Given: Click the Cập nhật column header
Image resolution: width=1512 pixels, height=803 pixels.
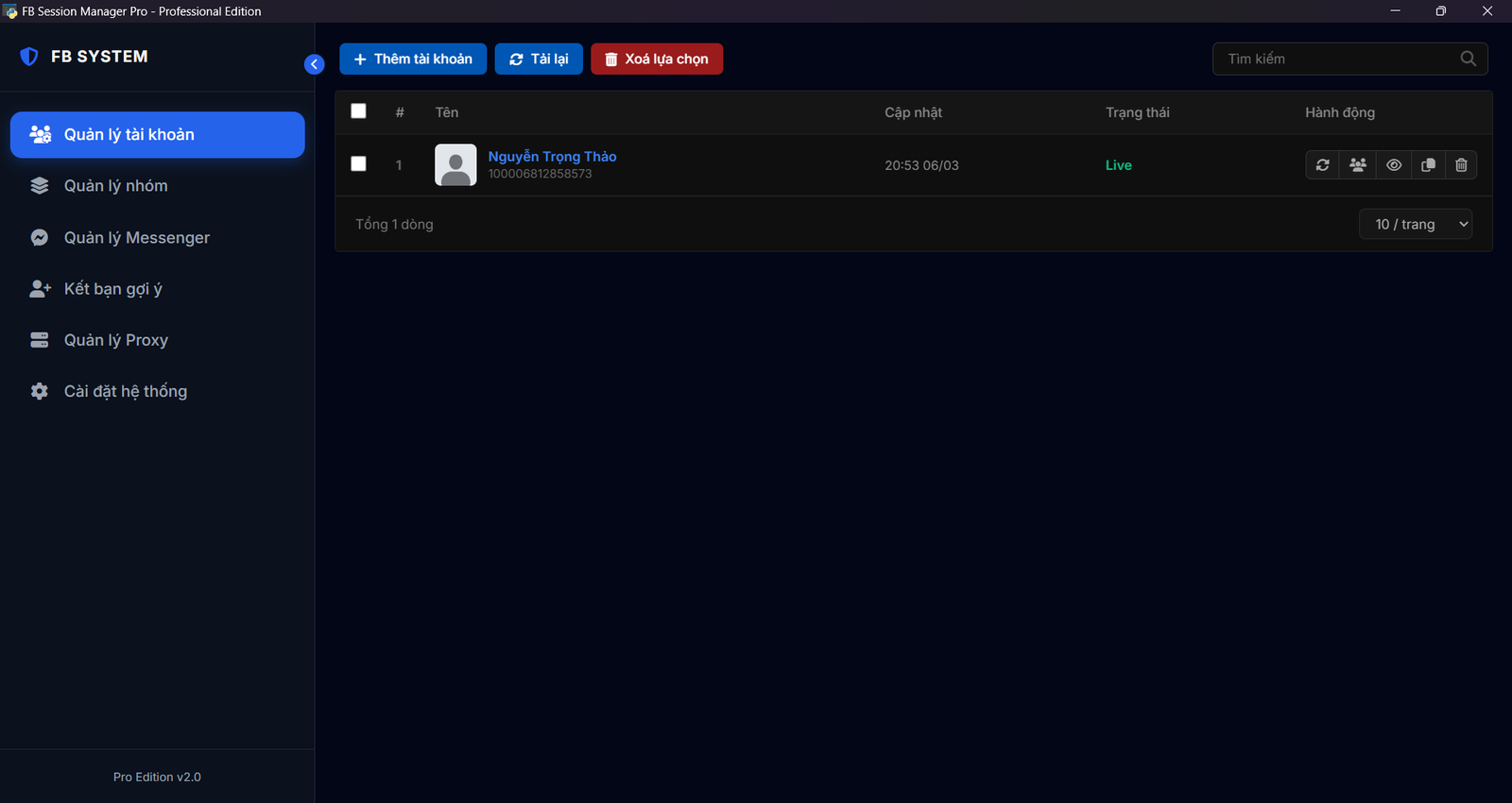Looking at the screenshot, I should coord(913,112).
